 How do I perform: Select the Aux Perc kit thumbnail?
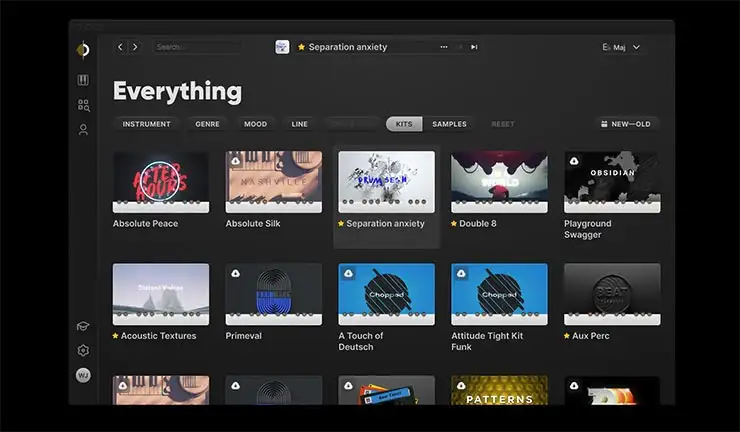click(612, 294)
